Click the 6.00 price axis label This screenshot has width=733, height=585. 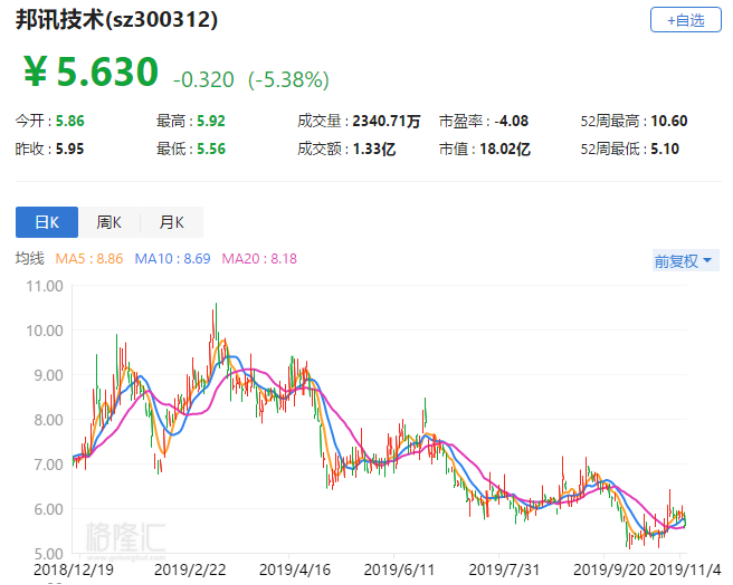48,509
